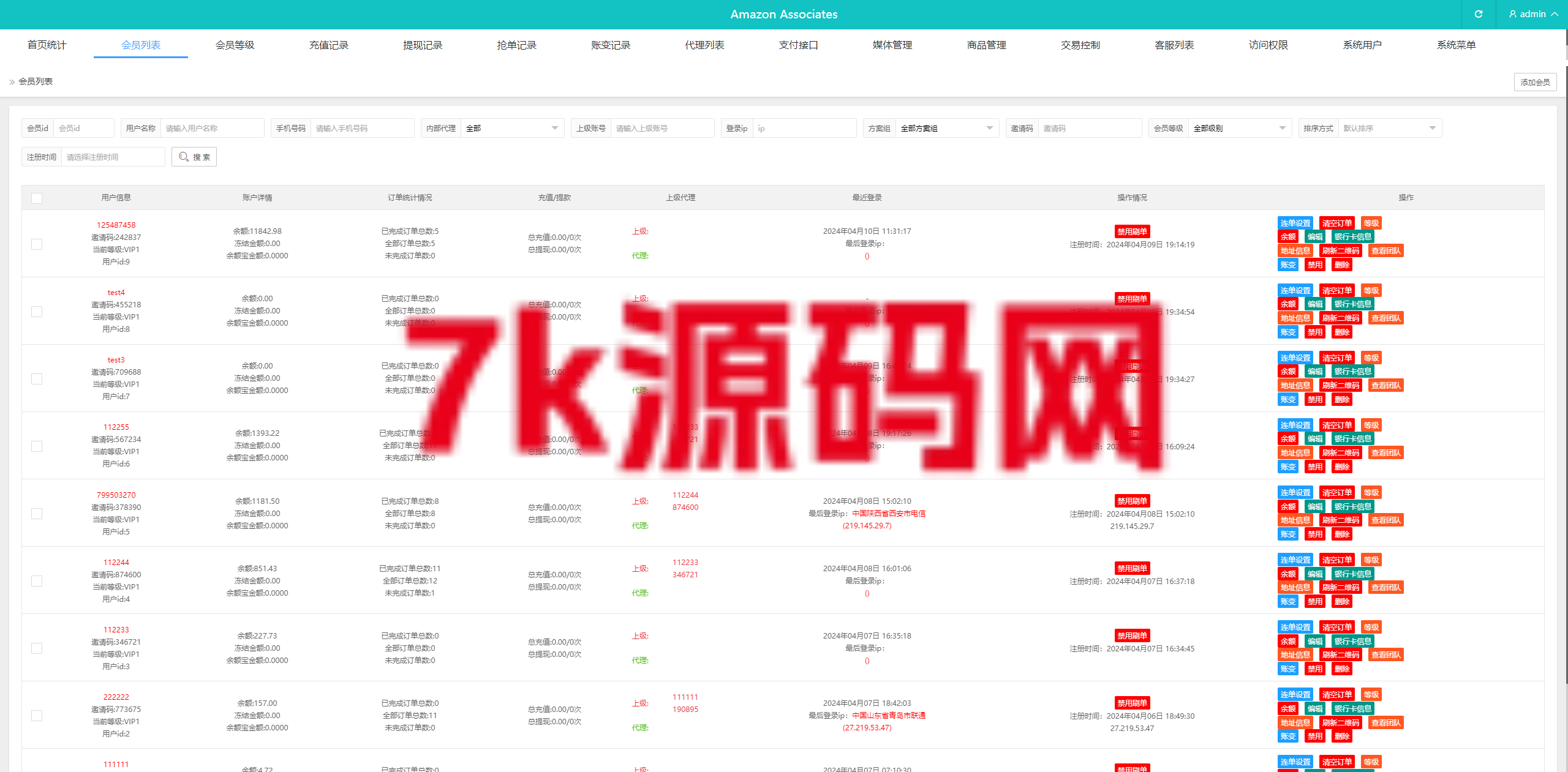Click 连单设置 for user 125487458
This screenshot has width=1568, height=772.
pos(1295,223)
